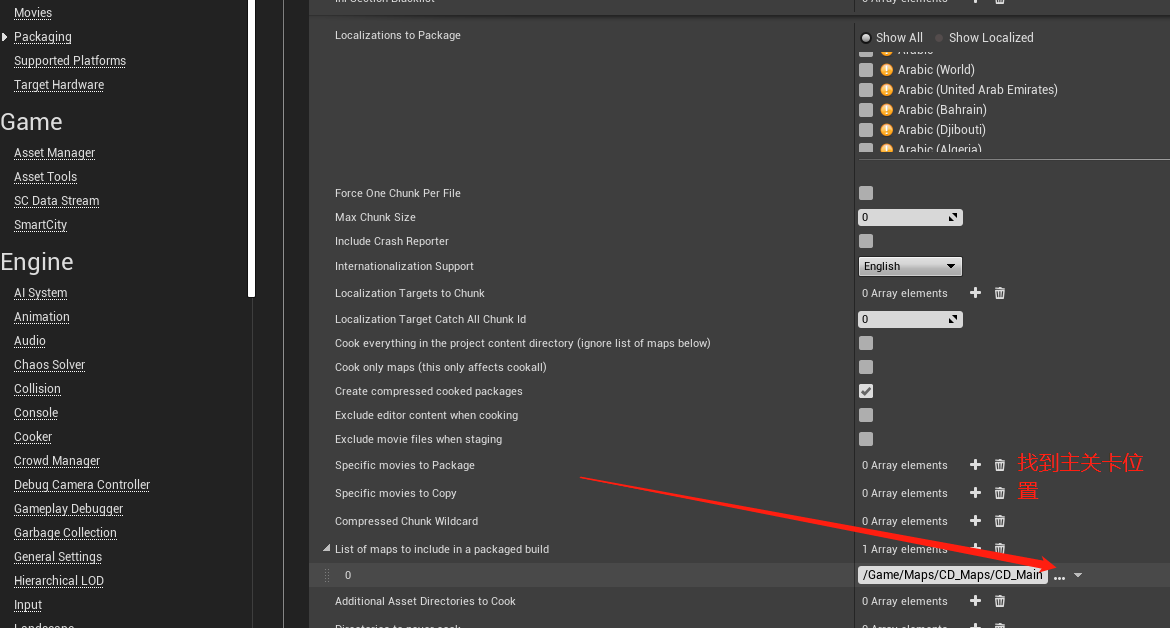This screenshot has width=1170, height=628.
Task: Select Show All radio option
Action: [892, 37]
